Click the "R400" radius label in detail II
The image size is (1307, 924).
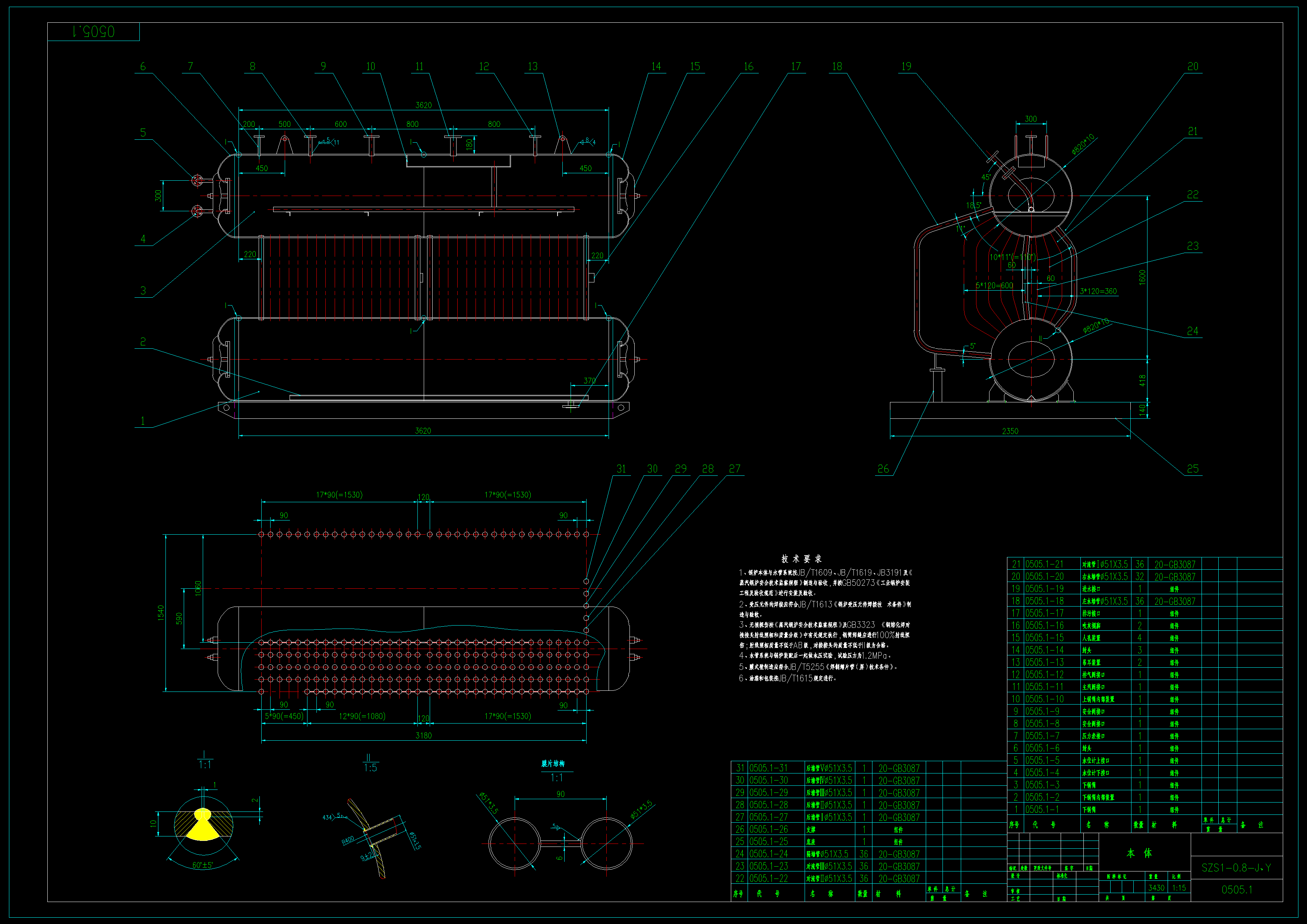click(x=347, y=840)
